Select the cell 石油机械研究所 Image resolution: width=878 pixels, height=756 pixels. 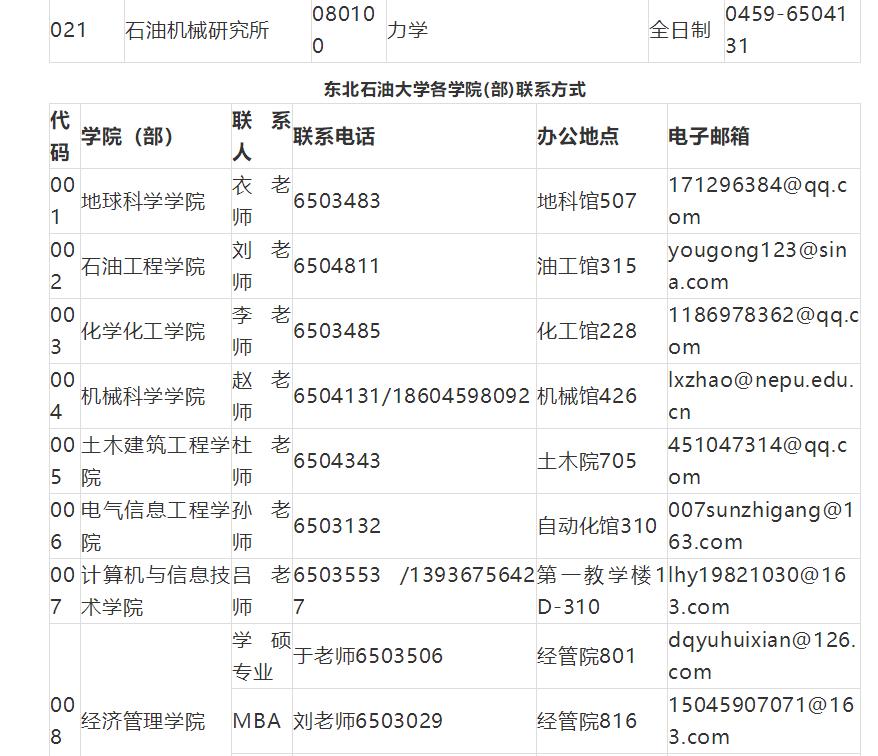197,30
